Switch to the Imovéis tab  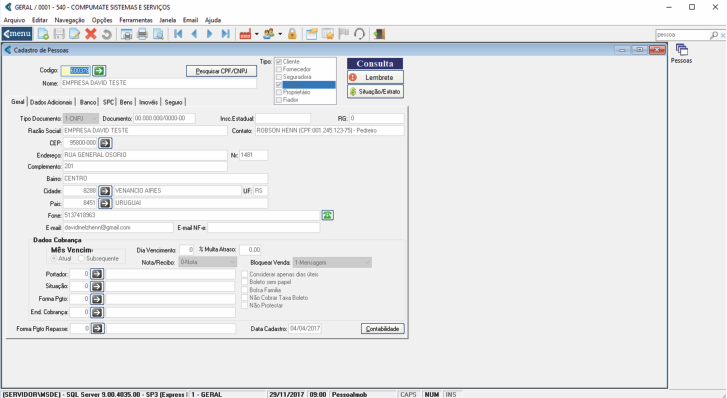(x=148, y=102)
